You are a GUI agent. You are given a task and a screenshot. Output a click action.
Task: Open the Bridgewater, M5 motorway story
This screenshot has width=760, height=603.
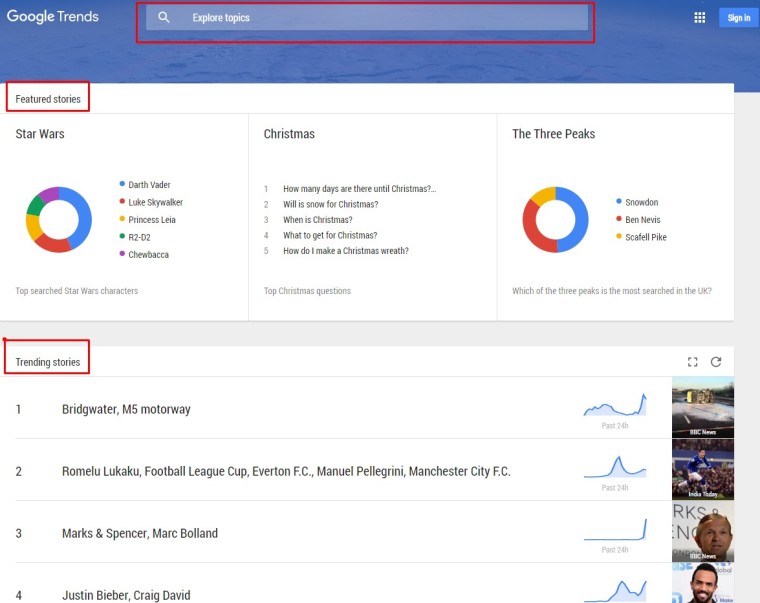tap(126, 409)
